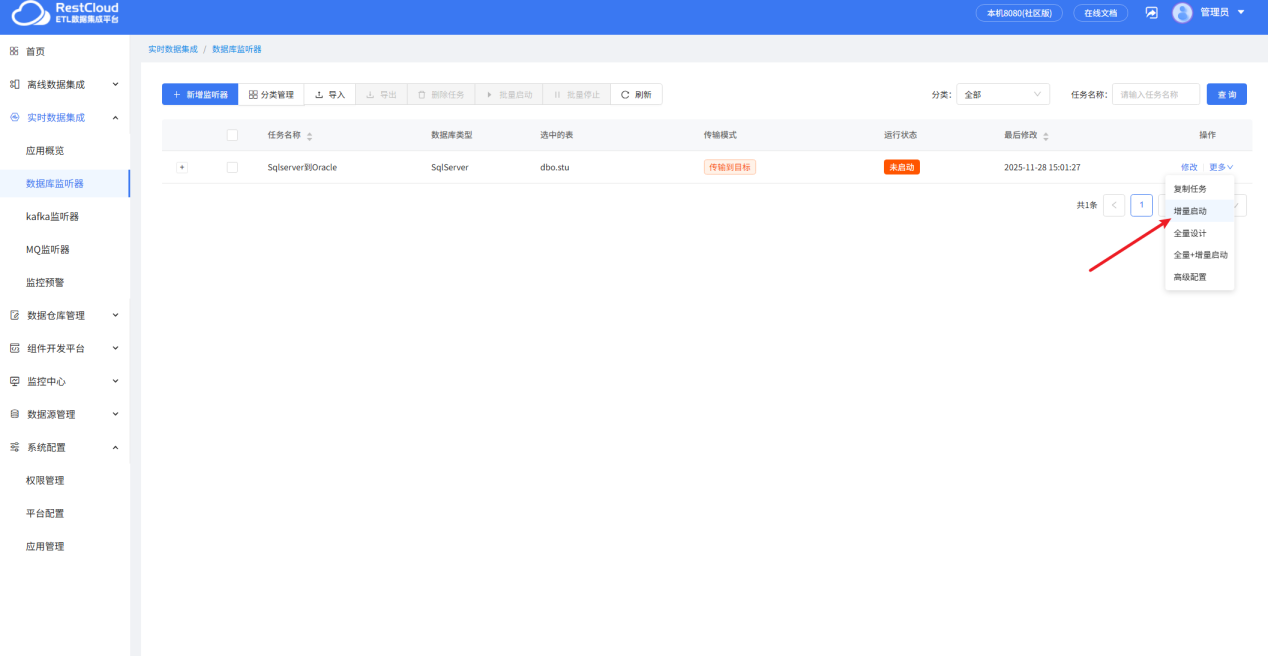The image size is (1268, 656).
Task: Toggle the 更多 dropdown in the row
Action: point(1221,167)
